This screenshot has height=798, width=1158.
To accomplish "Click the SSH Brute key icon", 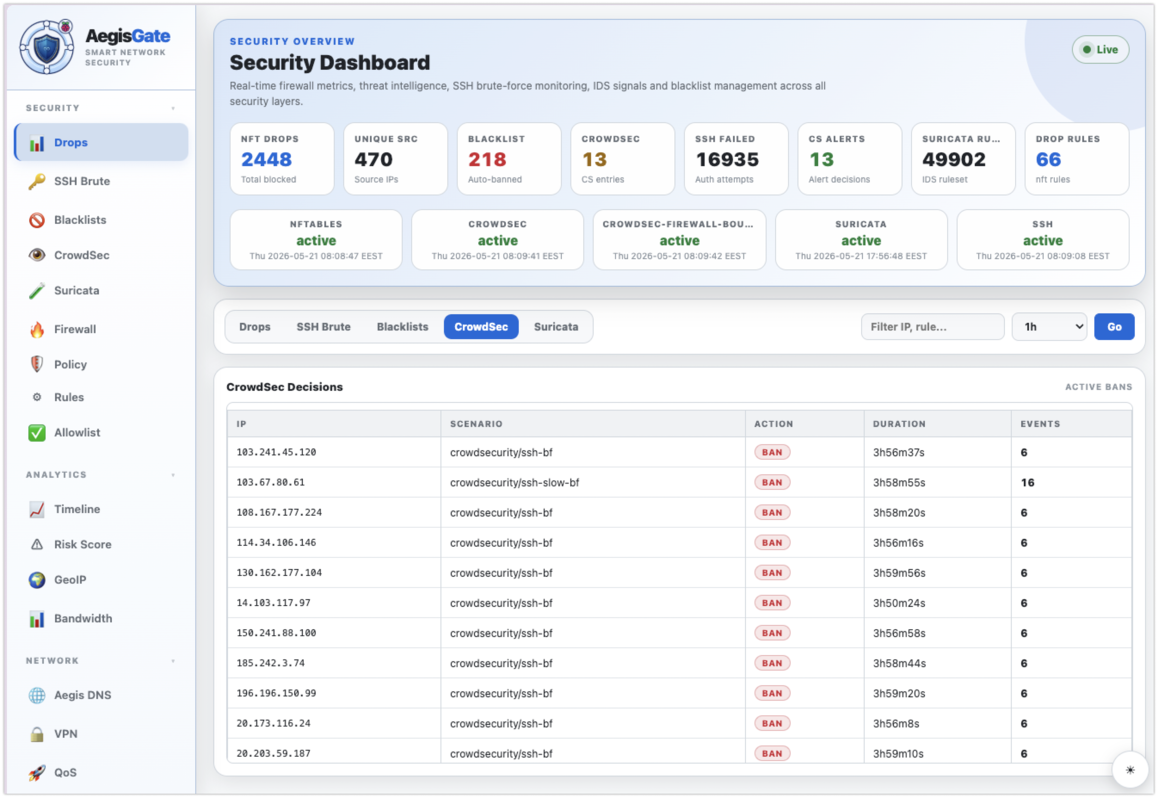I will [37, 182].
